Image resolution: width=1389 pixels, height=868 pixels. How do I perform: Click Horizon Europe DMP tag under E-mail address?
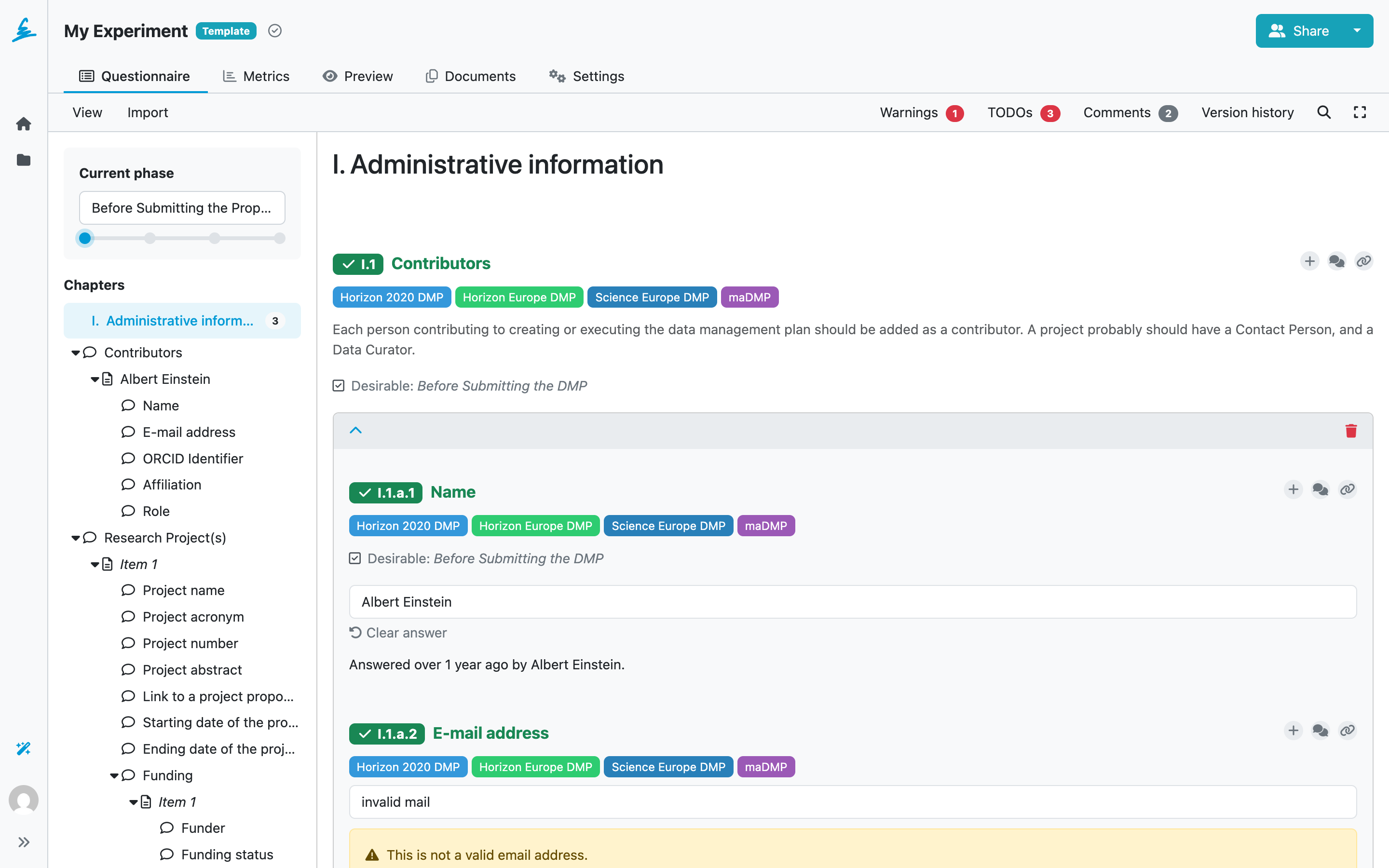[x=535, y=767]
